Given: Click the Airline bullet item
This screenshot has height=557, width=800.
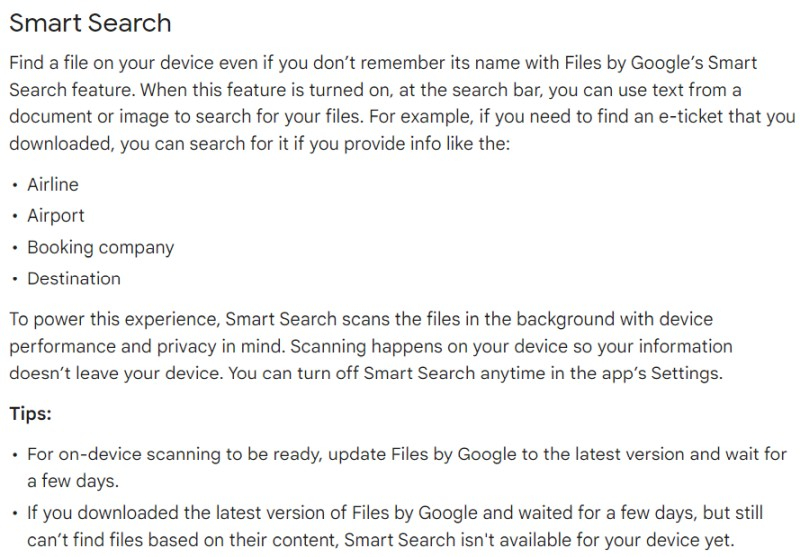Looking at the screenshot, I should (x=52, y=185).
